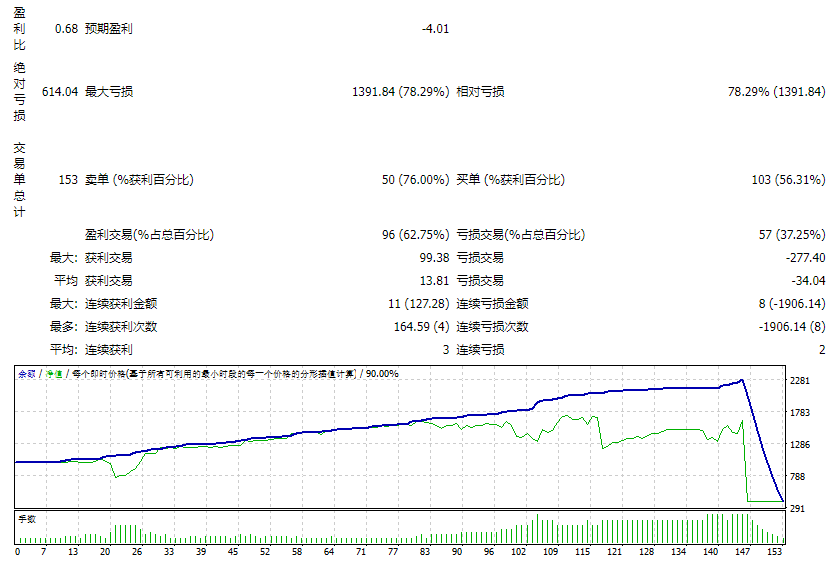Viewport: 836px width, 563px height.
Task: Click the 153 total trades number
Action: coord(68,180)
